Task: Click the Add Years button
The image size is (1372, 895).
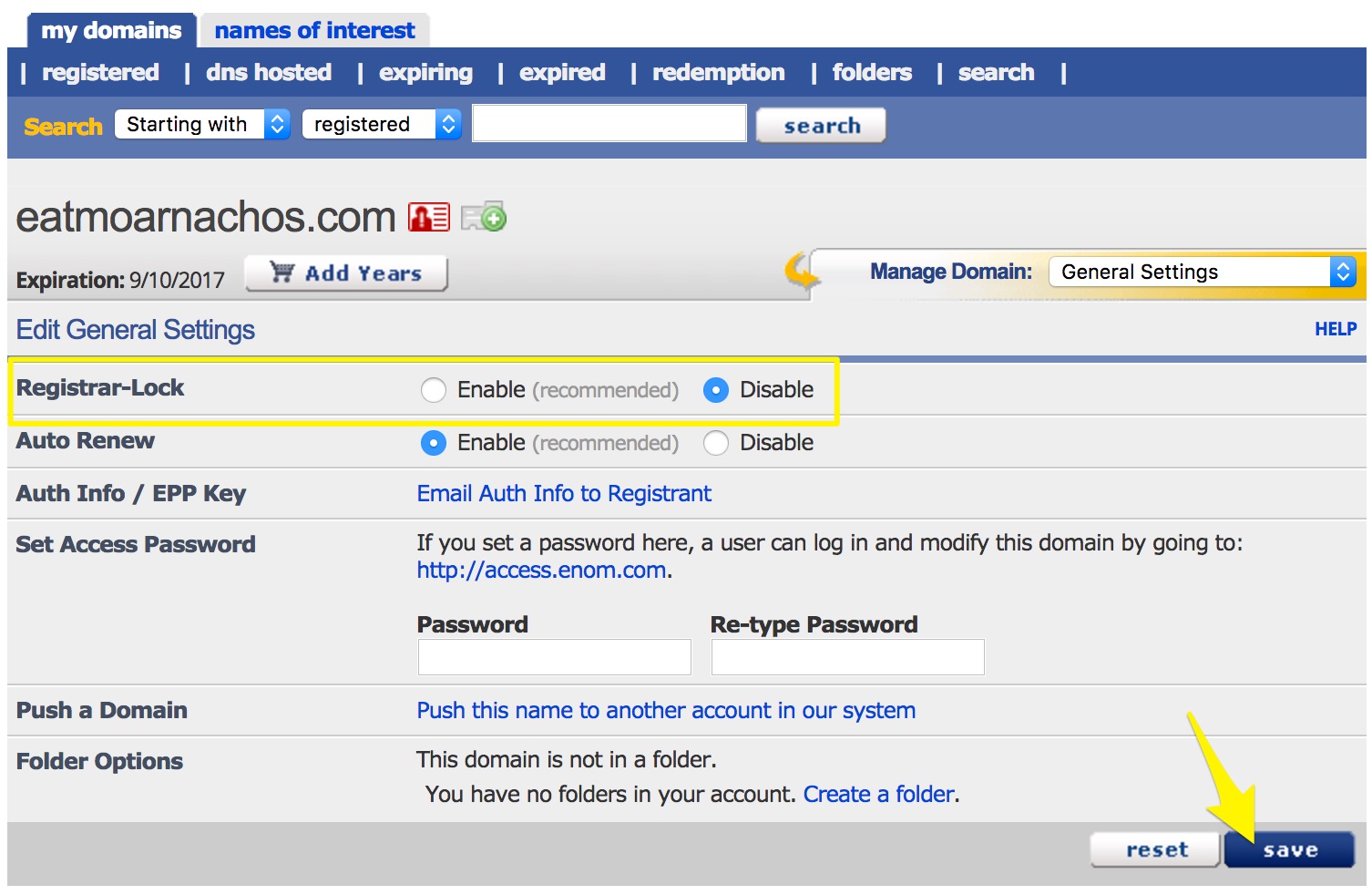Action: point(346,273)
